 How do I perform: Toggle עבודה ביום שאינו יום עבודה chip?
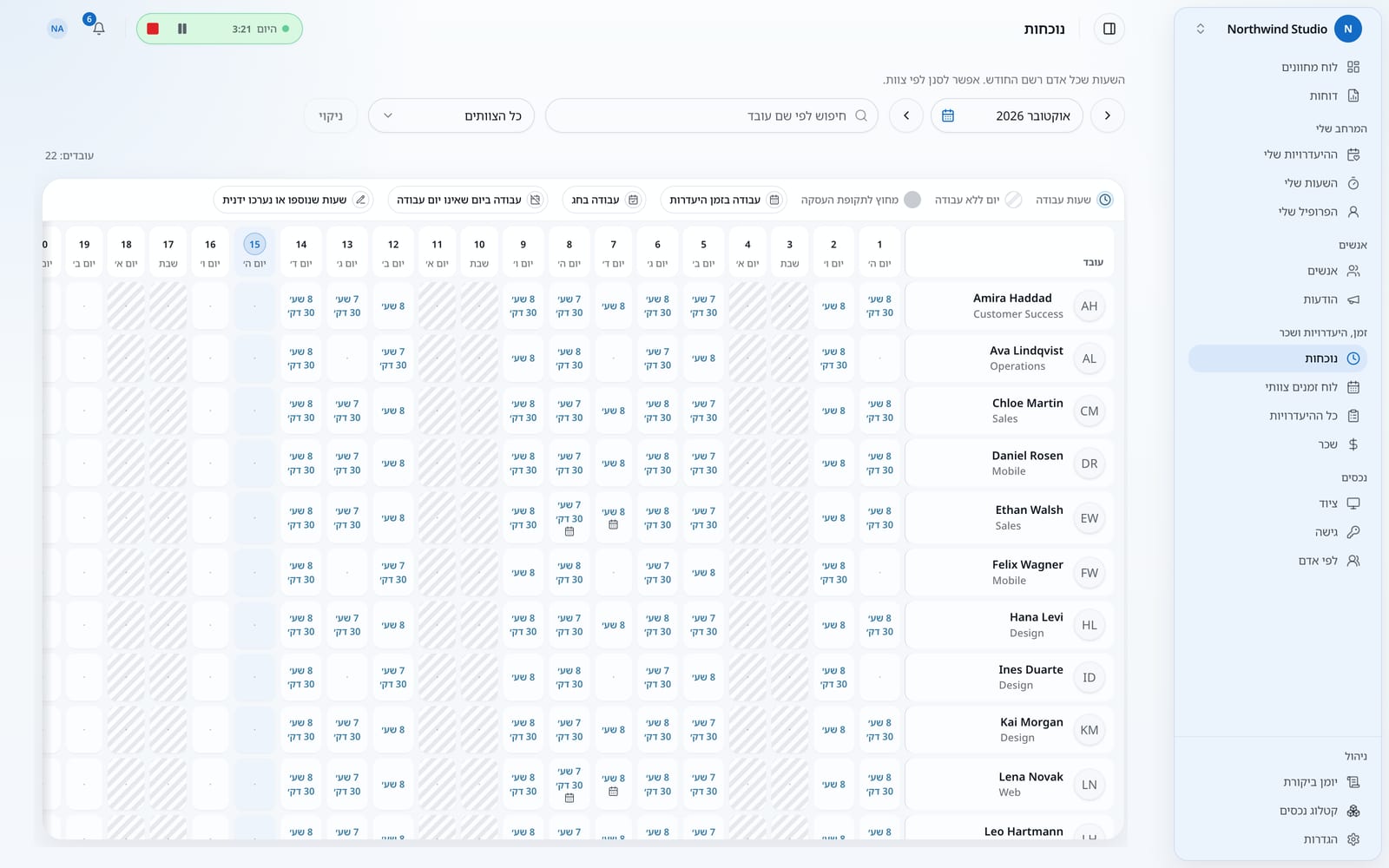pyautogui.click(x=469, y=200)
